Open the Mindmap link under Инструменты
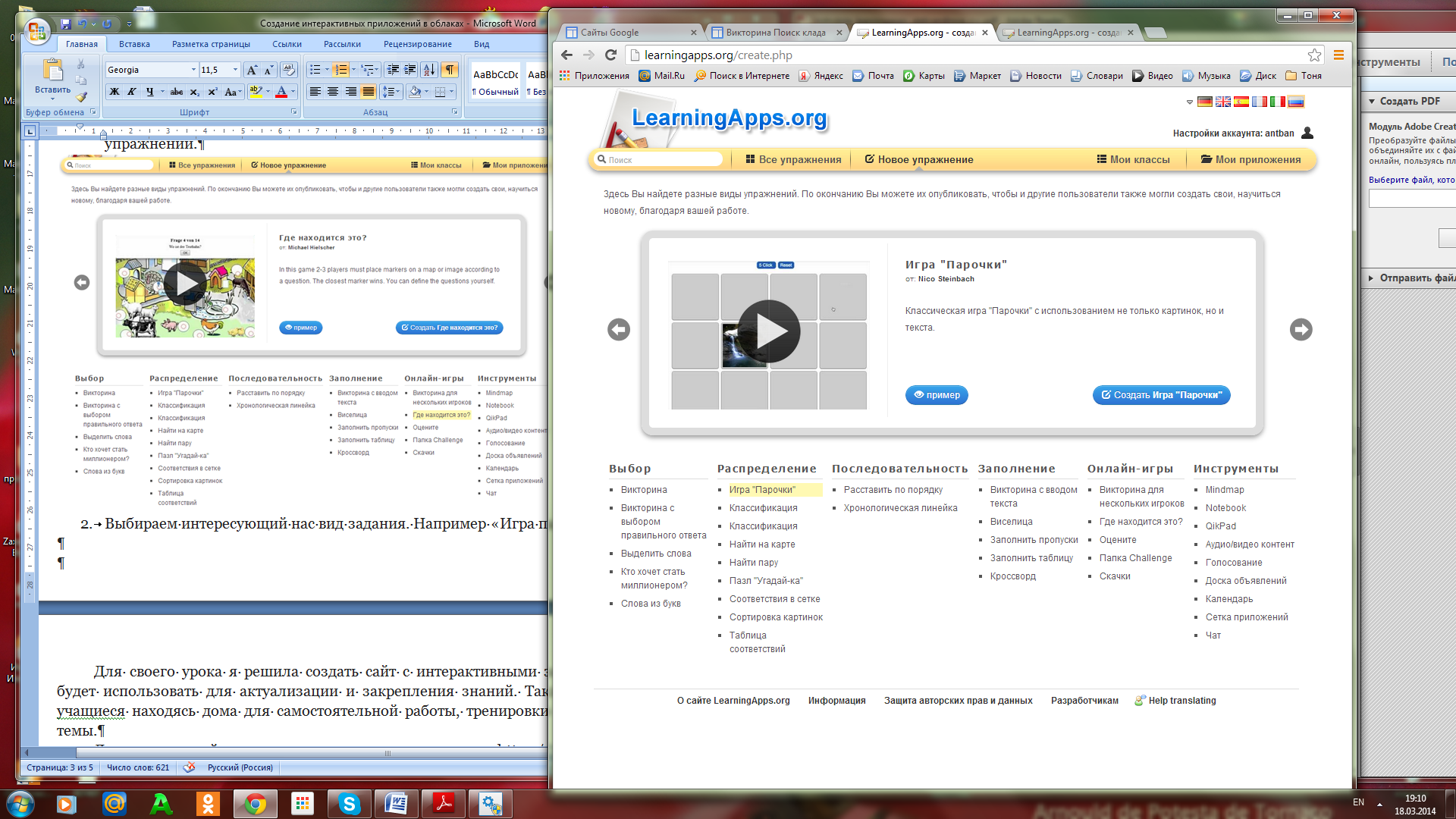 [x=1225, y=490]
